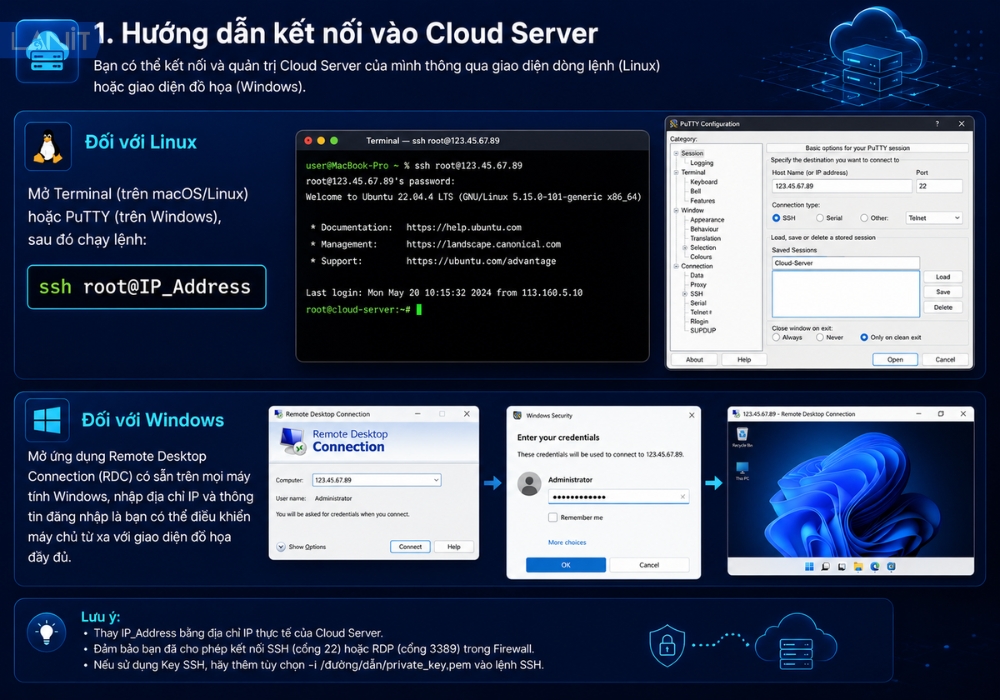1000x700 pixels.
Task: Launch File Explorer from the remote taskbar
Action: 858,566
